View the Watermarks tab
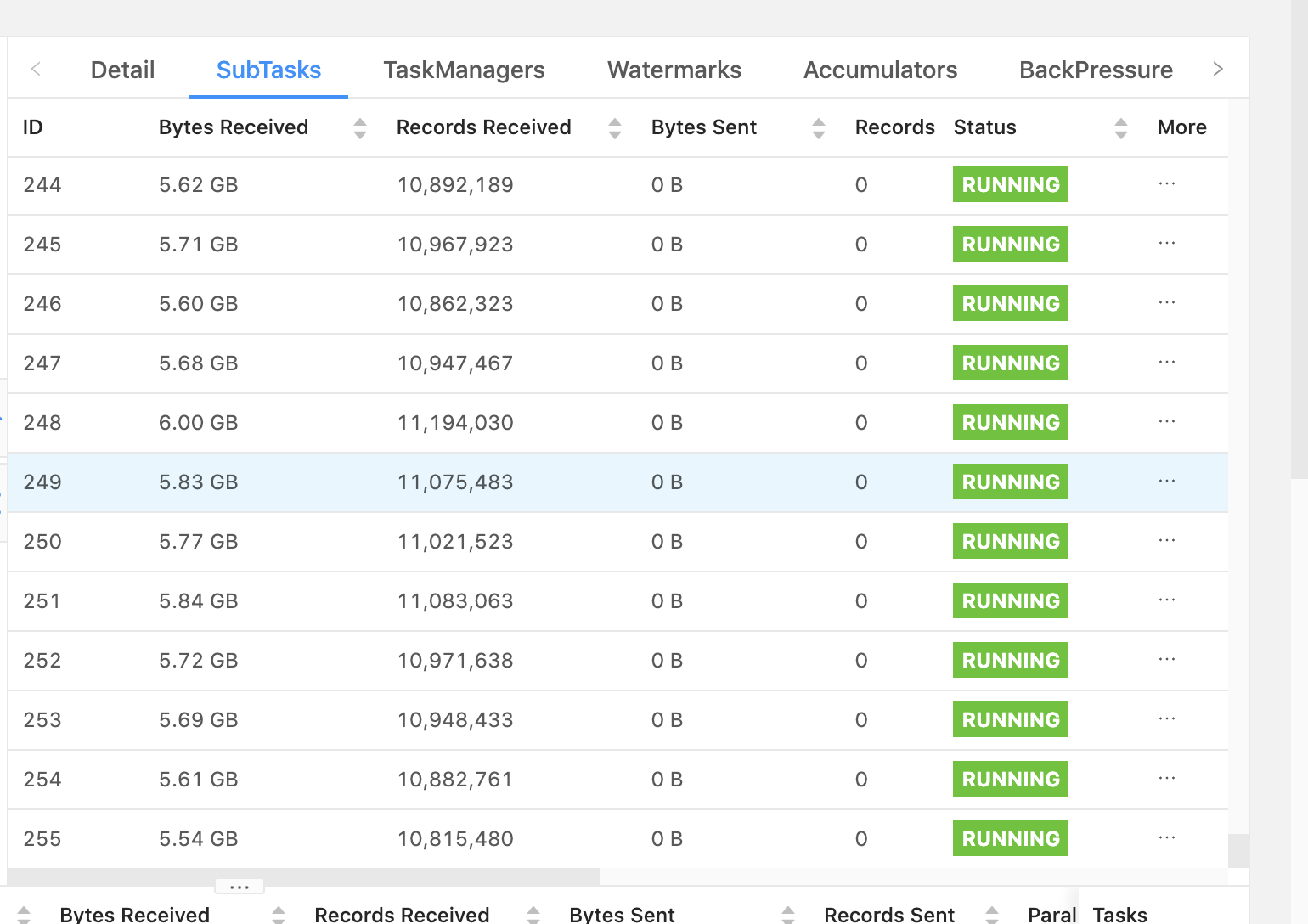 [674, 70]
